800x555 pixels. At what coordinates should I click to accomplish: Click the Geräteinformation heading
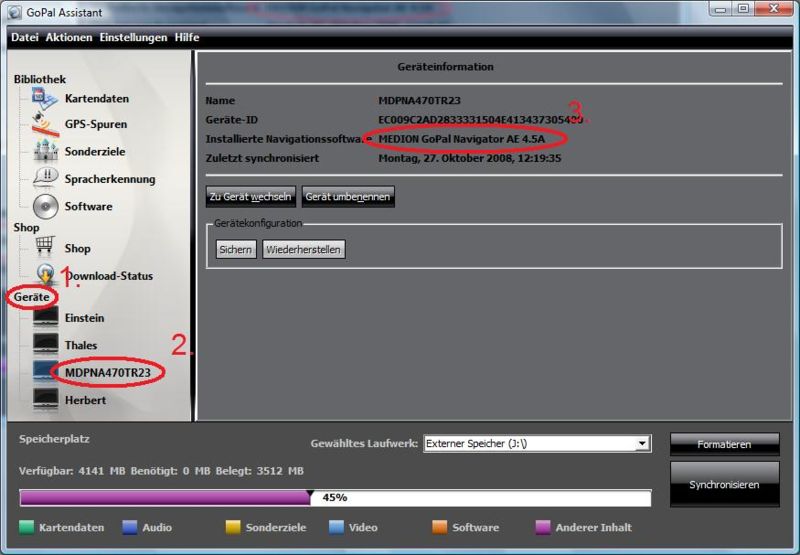point(445,67)
